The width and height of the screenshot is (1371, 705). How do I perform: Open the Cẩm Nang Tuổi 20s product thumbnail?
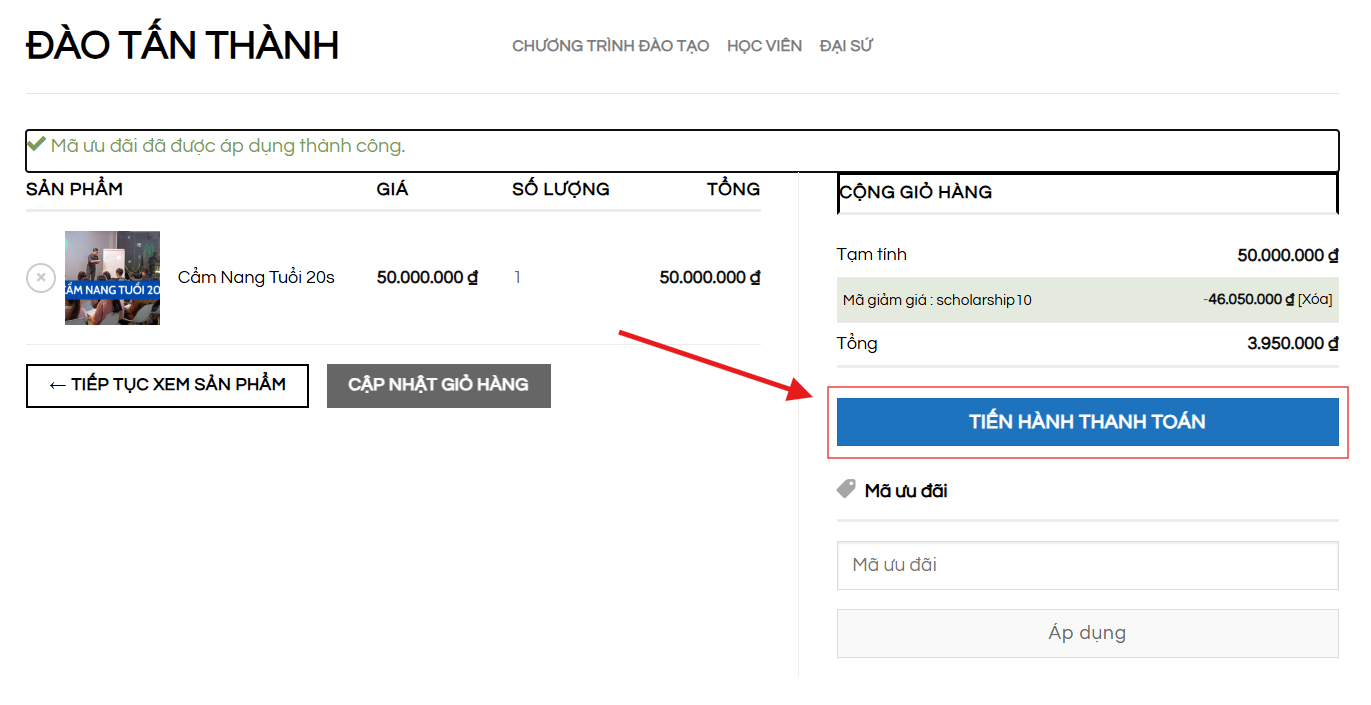112,278
